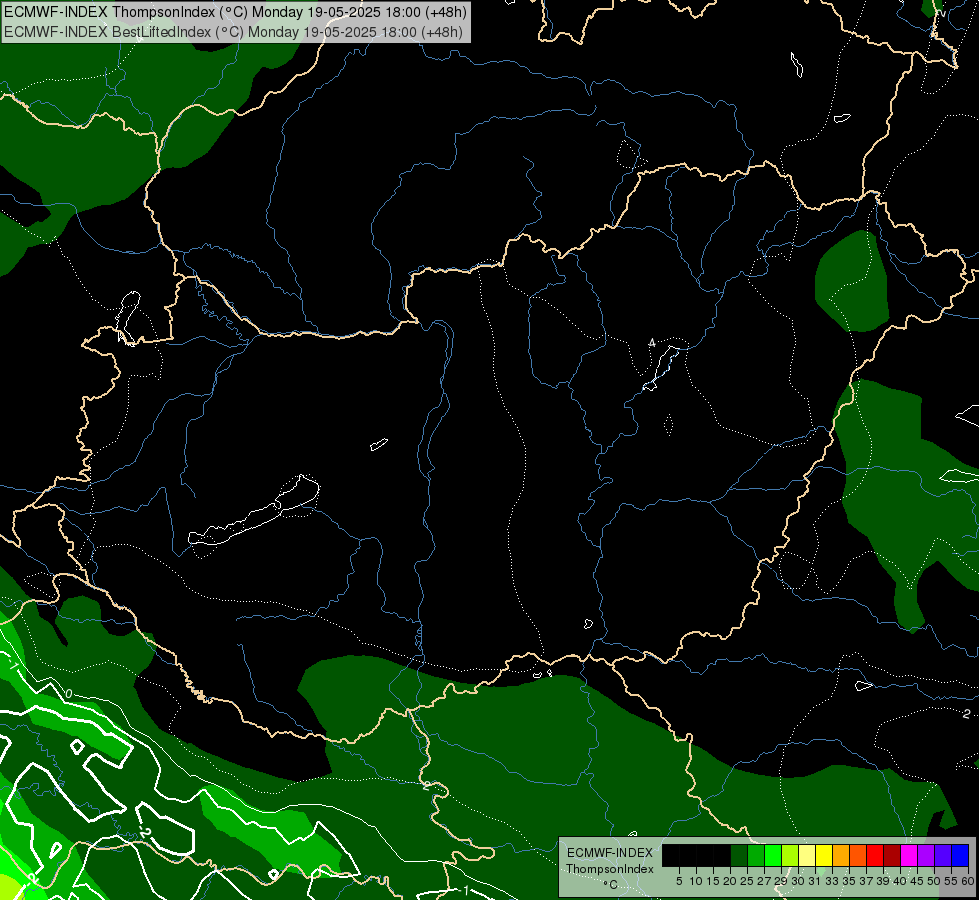Click the magenta 40–45 legend swatch
This screenshot has height=900, width=979.
point(909,854)
